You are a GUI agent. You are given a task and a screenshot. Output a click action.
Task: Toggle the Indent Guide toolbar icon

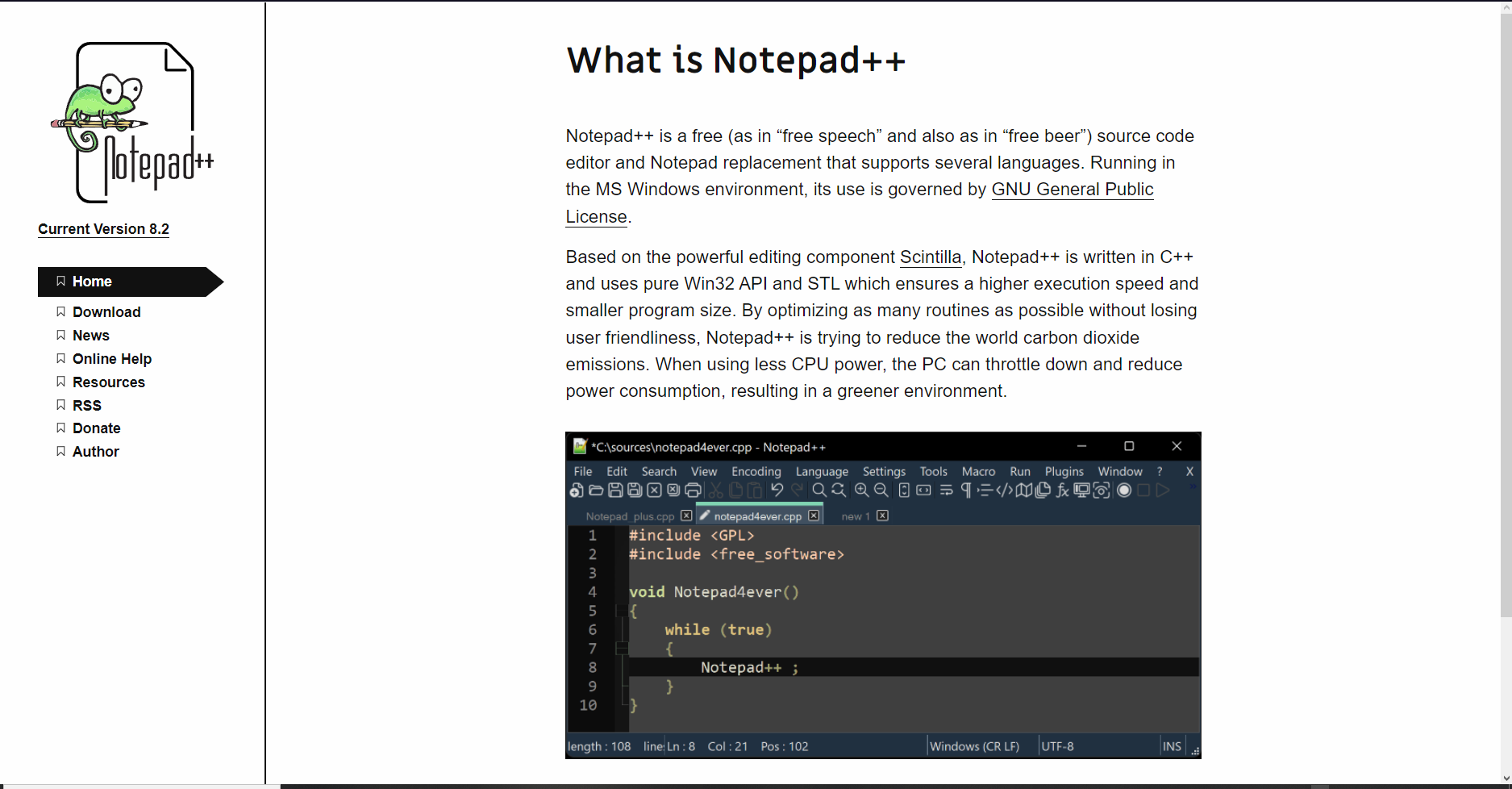click(985, 491)
